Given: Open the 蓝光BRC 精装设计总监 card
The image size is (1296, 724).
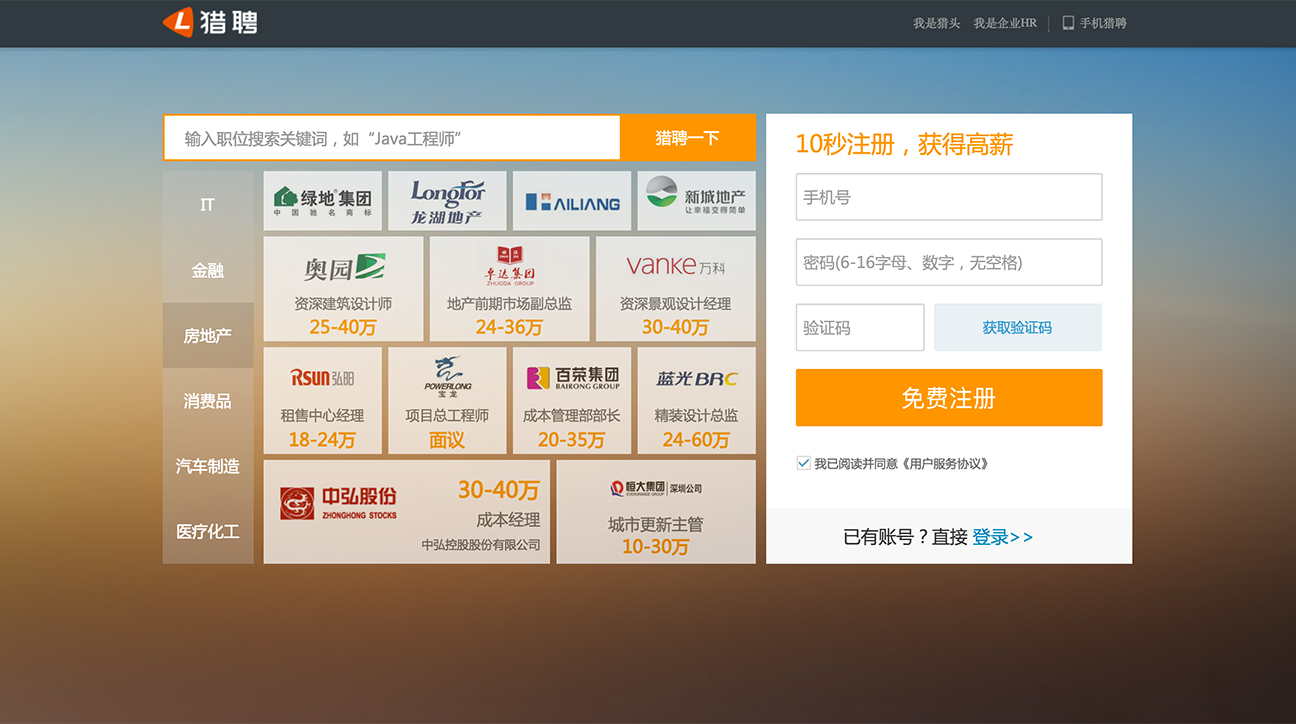Looking at the screenshot, I should pyautogui.click(x=696, y=401).
